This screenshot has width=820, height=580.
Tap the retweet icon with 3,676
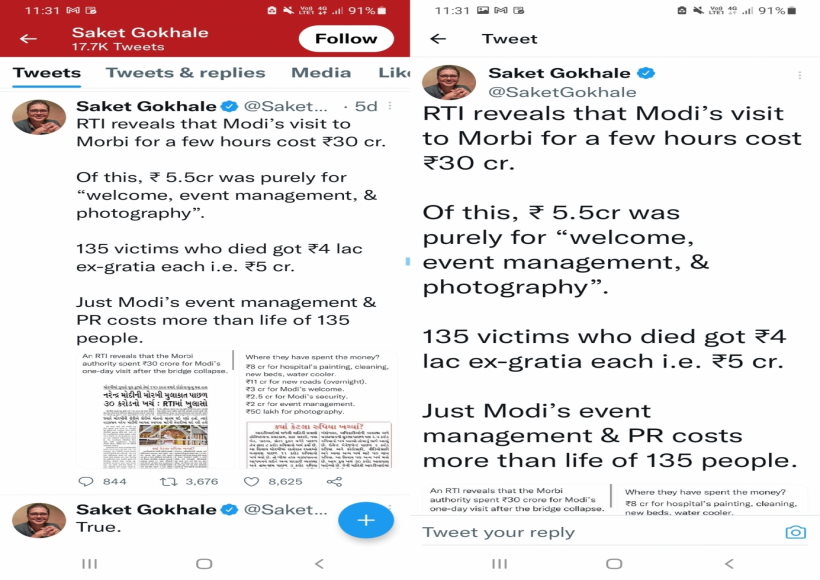(168, 482)
